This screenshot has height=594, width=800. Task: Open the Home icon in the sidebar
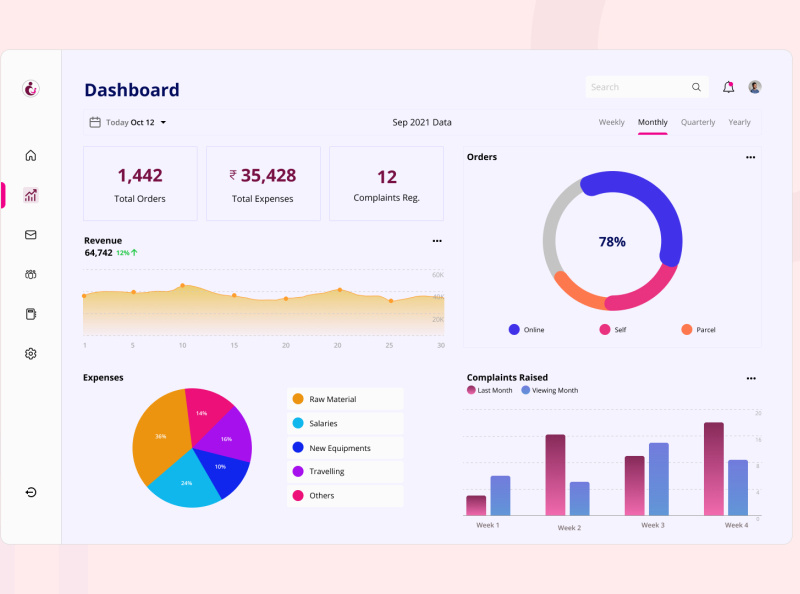[31, 155]
